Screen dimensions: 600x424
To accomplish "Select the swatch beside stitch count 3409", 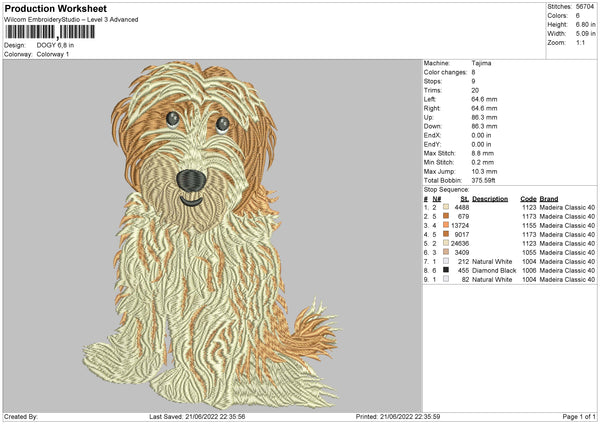I will (x=445, y=252).
